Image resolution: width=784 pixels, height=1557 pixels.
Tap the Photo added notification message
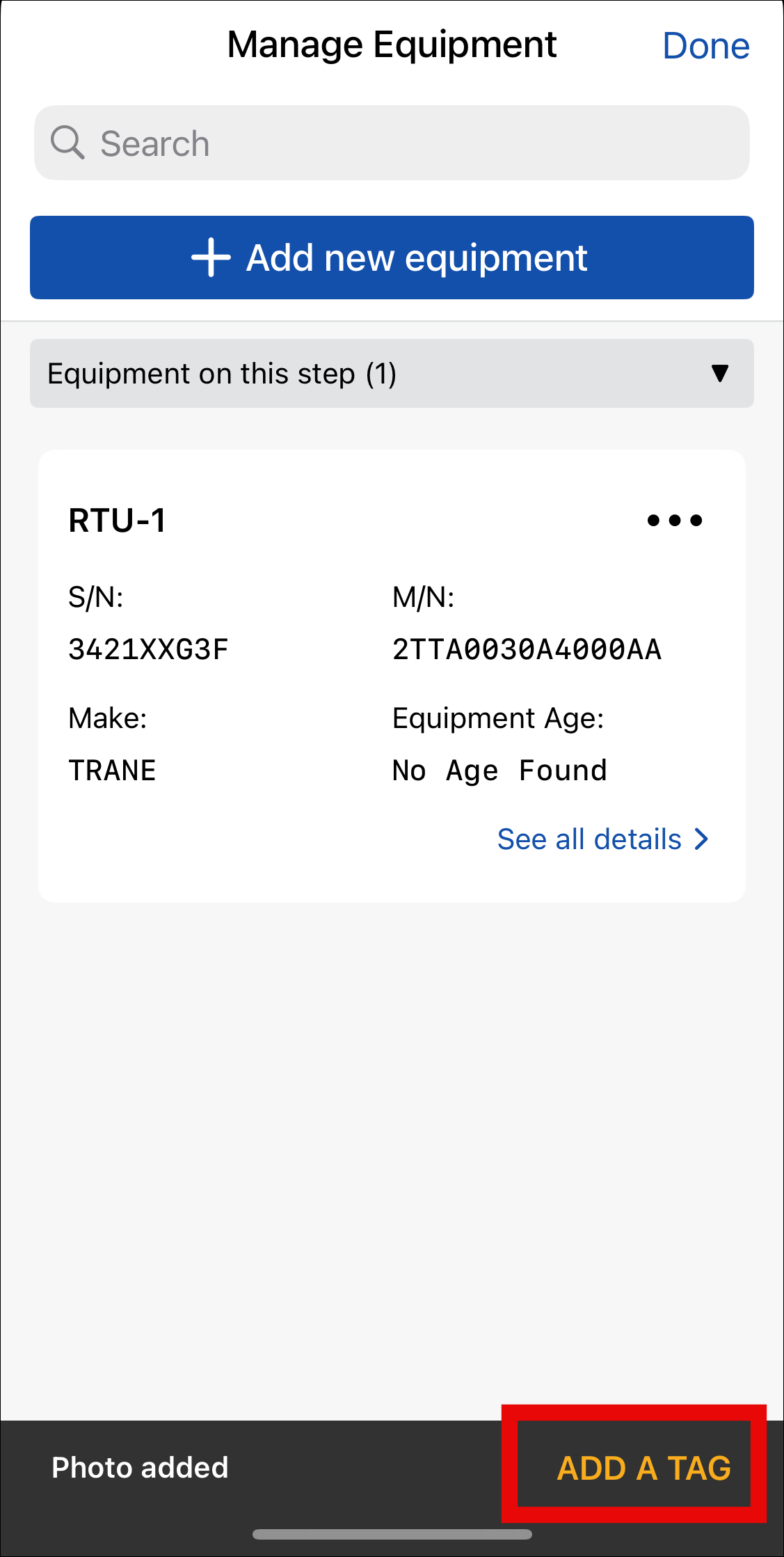[140, 1468]
